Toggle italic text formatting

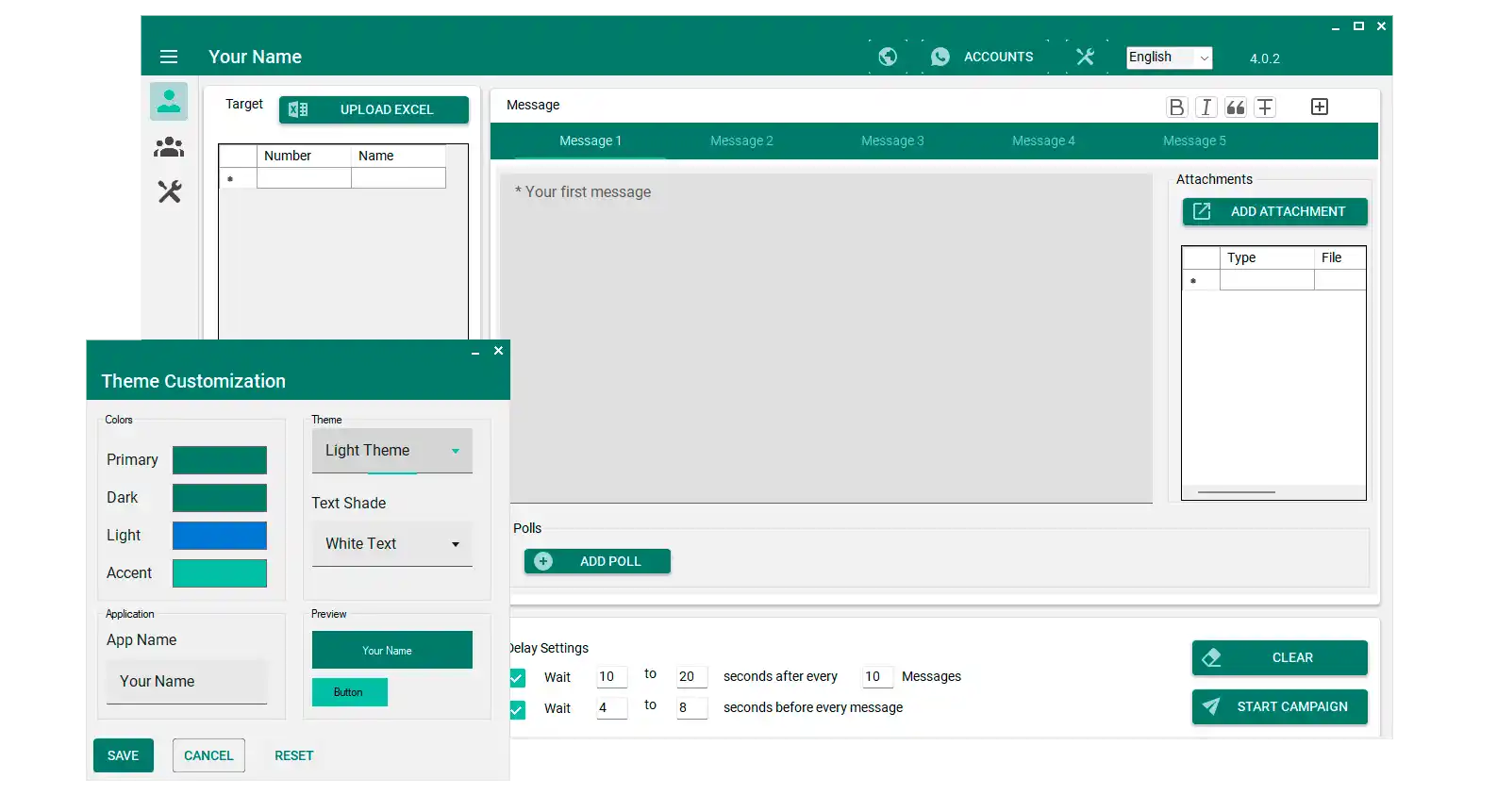[1206, 108]
